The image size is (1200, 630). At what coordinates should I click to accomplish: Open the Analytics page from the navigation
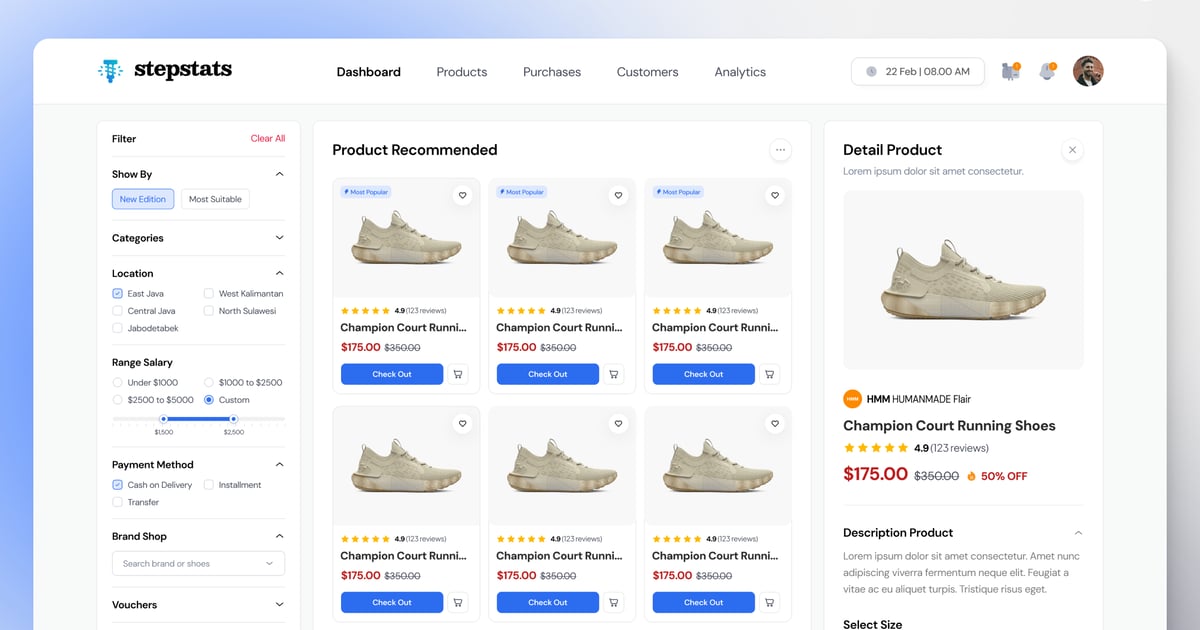coord(740,71)
